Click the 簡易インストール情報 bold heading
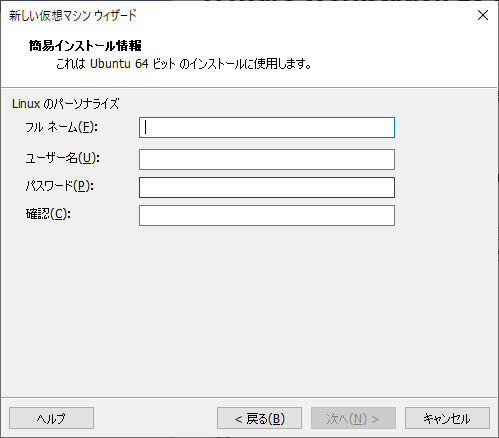This screenshot has height=438, width=499. 85,46
